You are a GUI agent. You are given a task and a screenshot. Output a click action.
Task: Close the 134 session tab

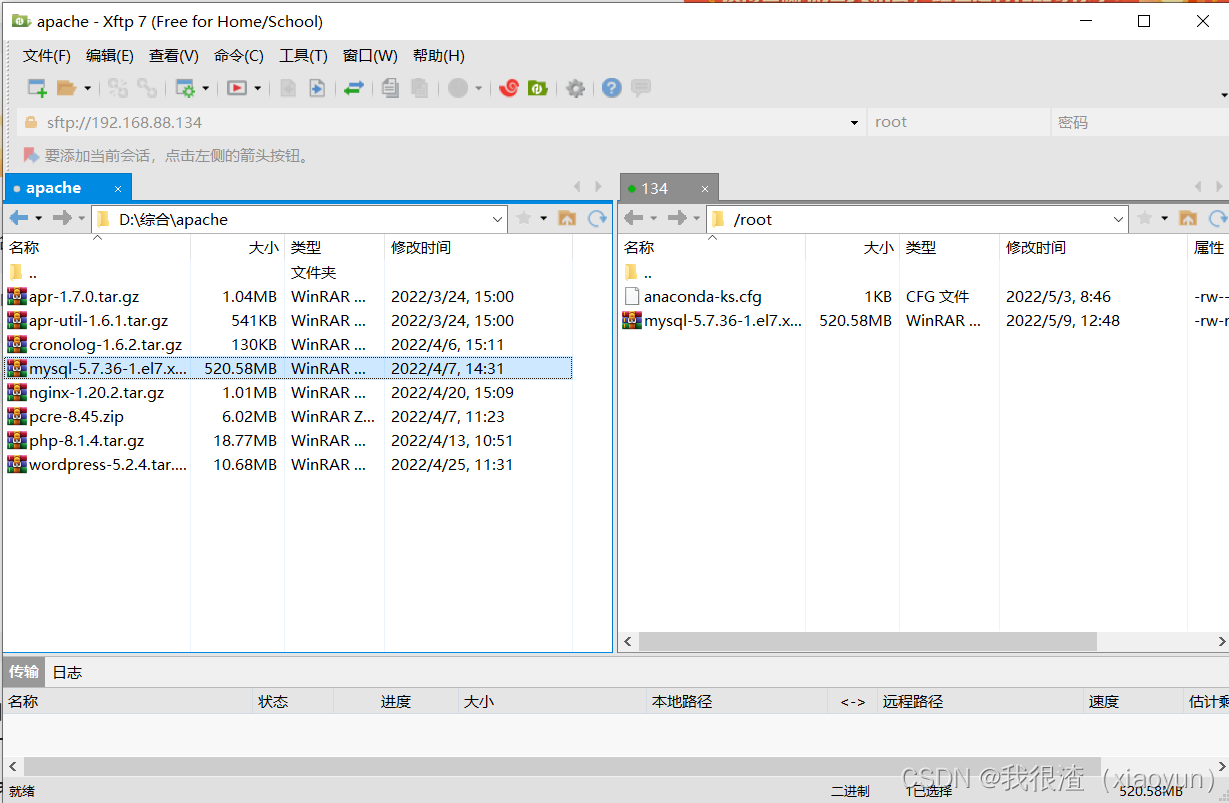point(704,188)
